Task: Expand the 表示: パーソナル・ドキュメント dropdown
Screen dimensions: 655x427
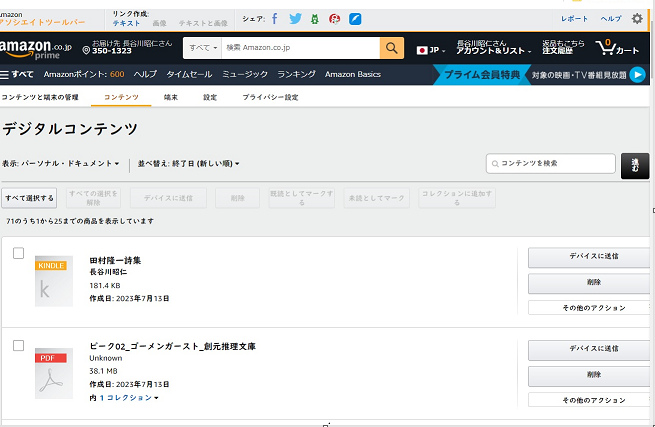Action: click(x=61, y=163)
